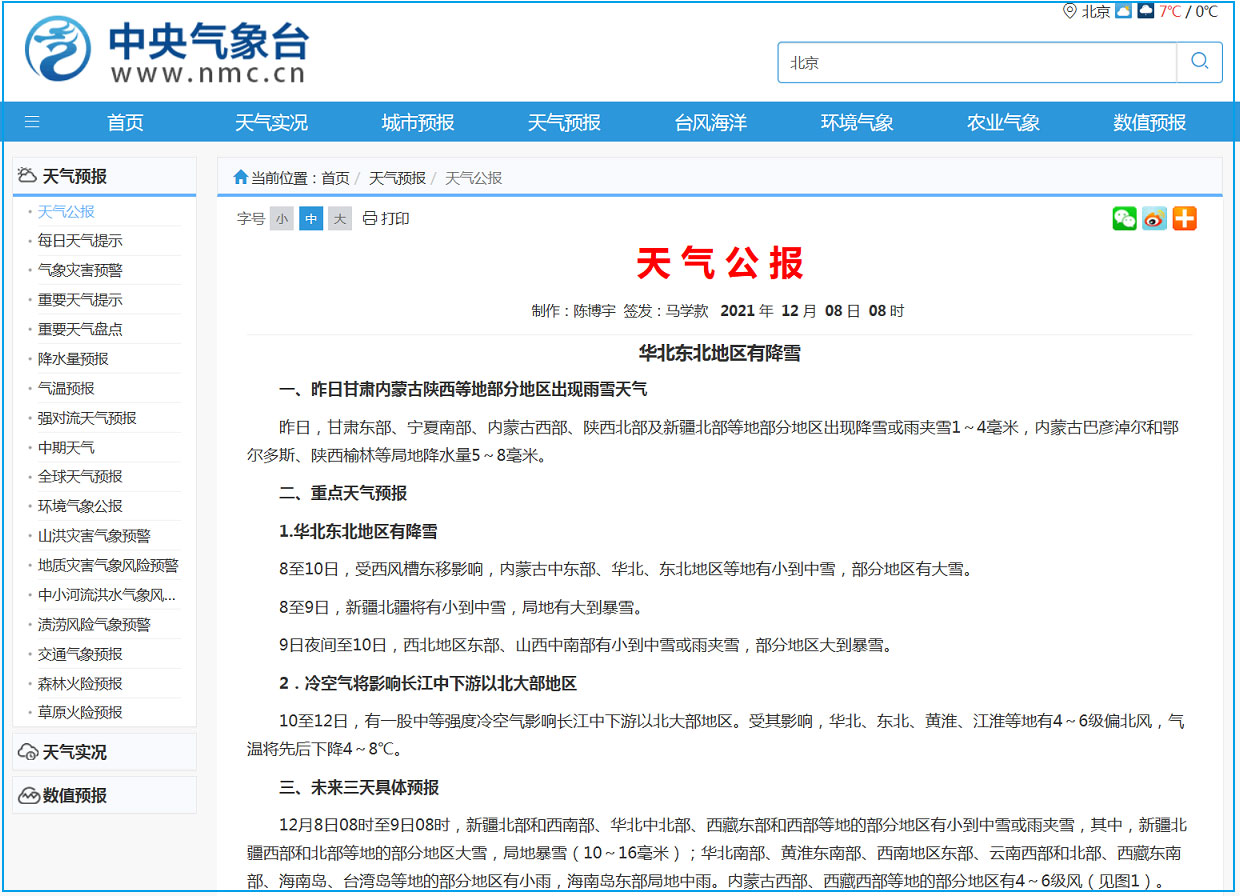Share article via Weibo icon
This screenshot has height=896, width=1240.
(x=1154, y=219)
